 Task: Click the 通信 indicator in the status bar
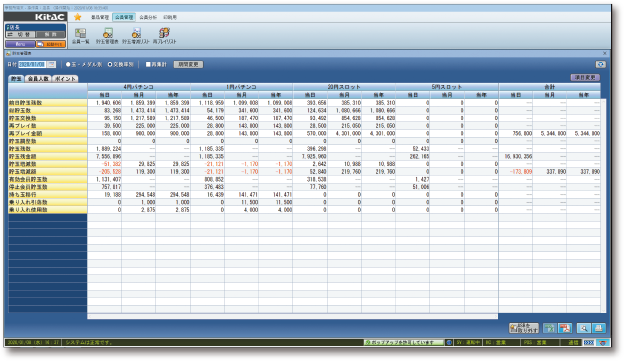point(573,342)
